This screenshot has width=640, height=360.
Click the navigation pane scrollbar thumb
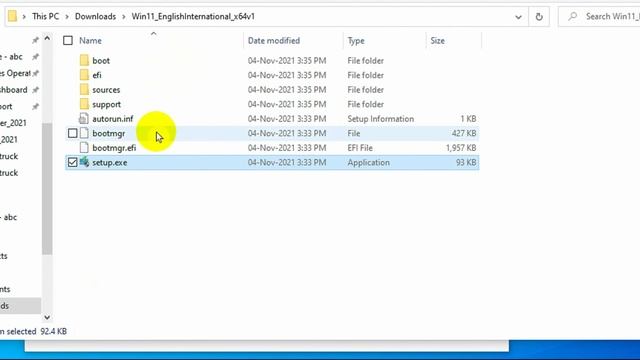[x=47, y=189]
